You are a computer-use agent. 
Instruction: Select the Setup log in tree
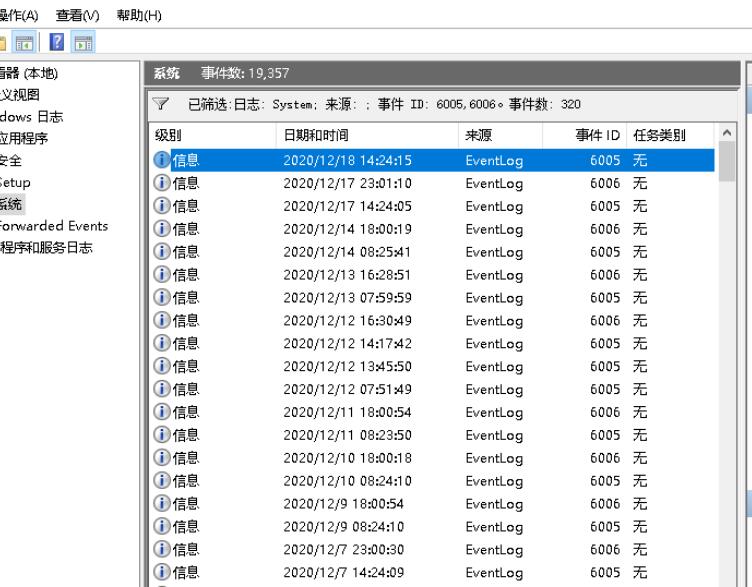point(15,182)
